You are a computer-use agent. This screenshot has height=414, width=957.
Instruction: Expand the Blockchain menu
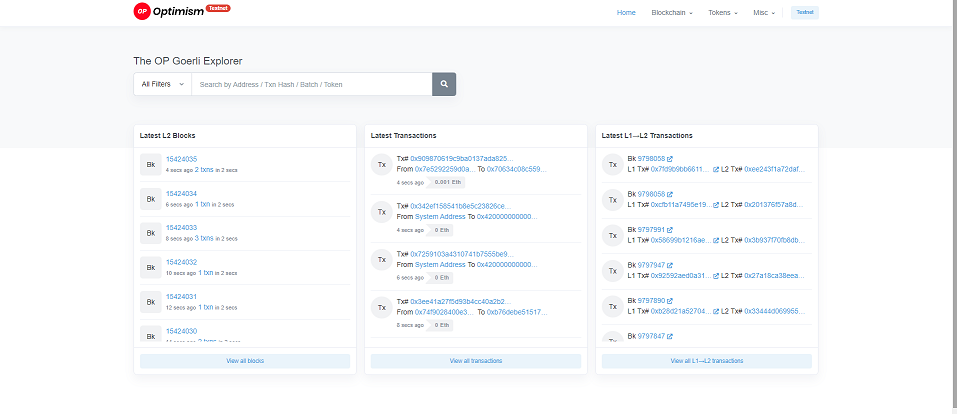tap(672, 13)
